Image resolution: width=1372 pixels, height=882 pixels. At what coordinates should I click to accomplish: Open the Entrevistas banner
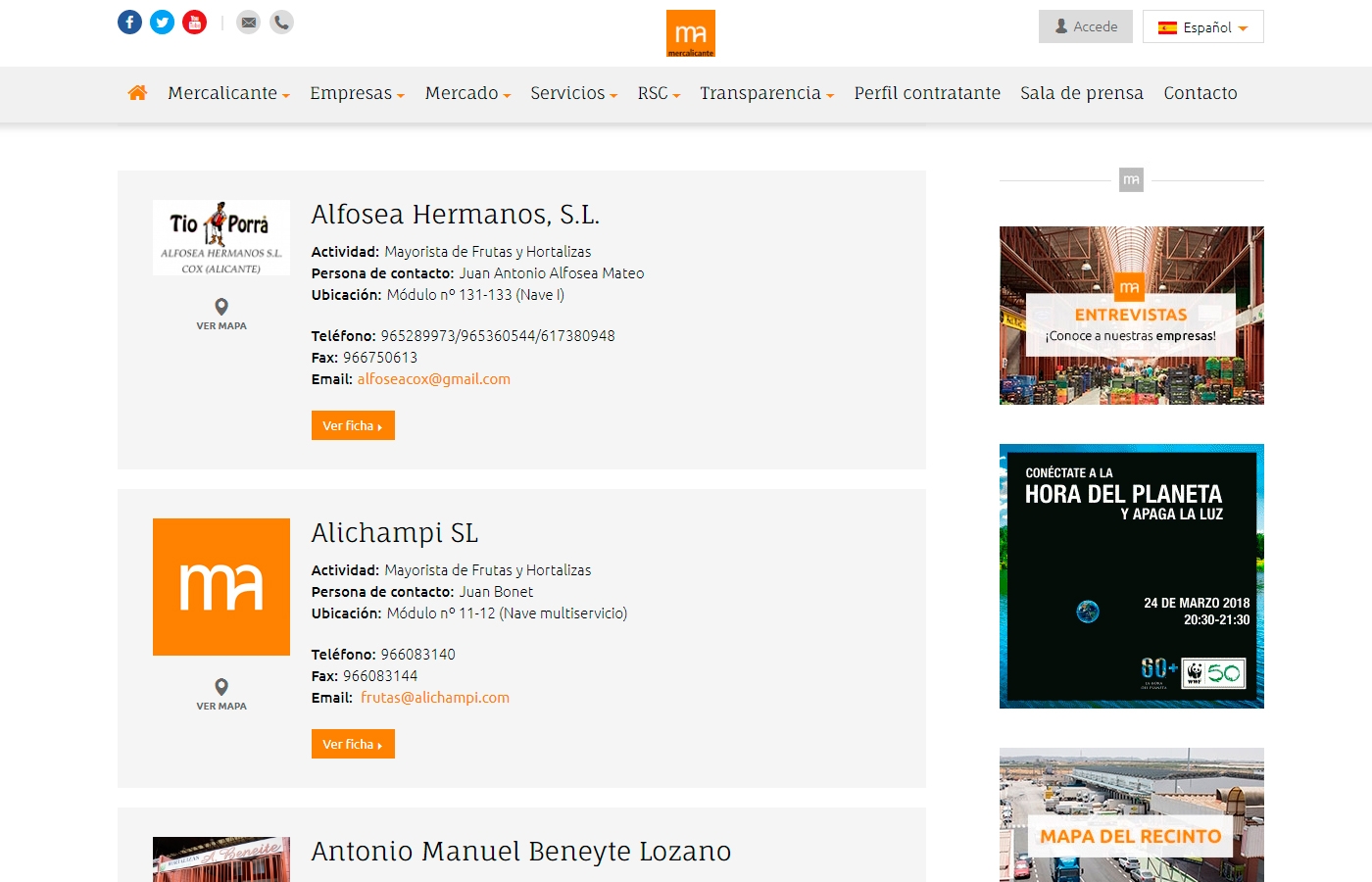click(x=1132, y=316)
